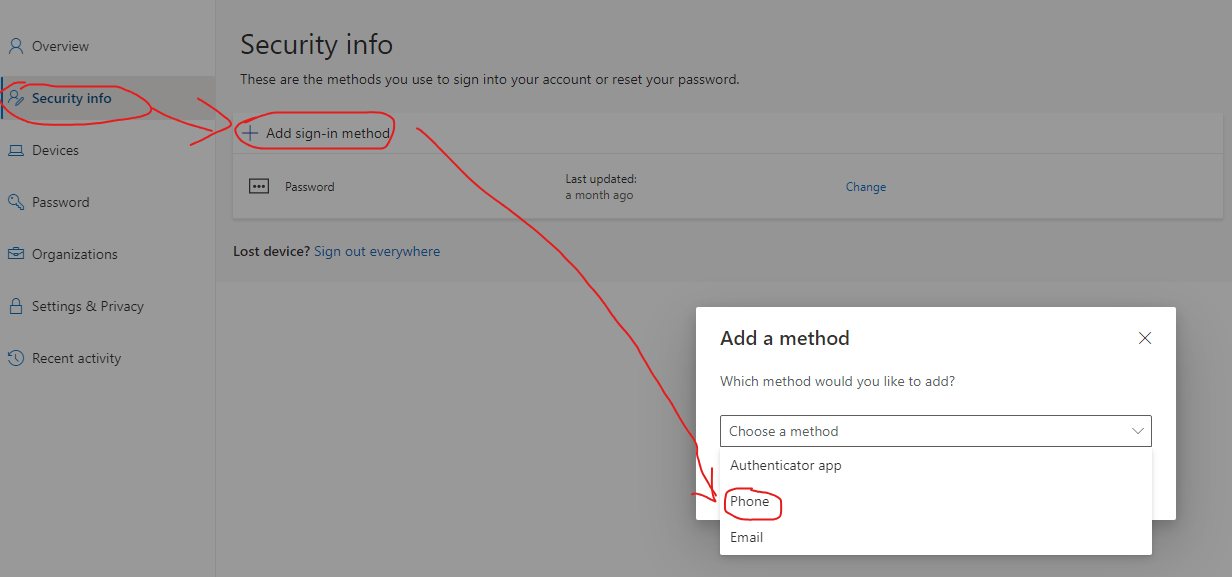Click the Security info sidebar icon
The image size is (1232, 577).
(x=16, y=98)
